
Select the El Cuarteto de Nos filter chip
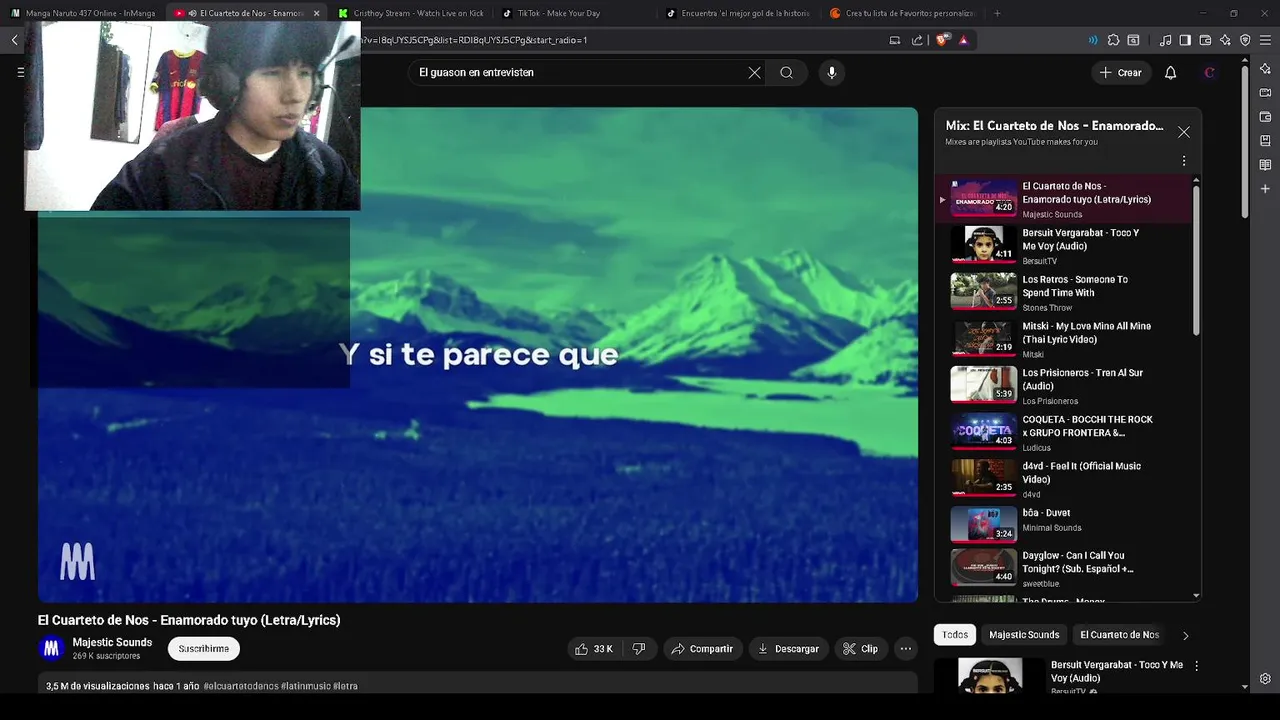tap(1119, 635)
